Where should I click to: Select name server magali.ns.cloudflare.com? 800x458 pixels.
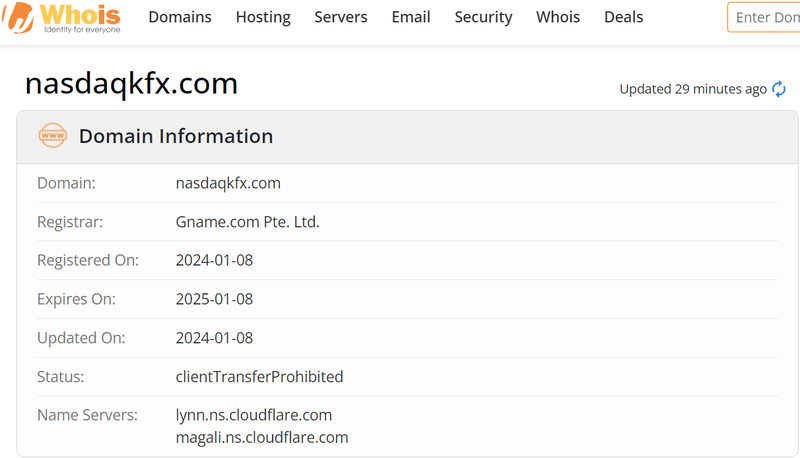pyautogui.click(x=262, y=438)
